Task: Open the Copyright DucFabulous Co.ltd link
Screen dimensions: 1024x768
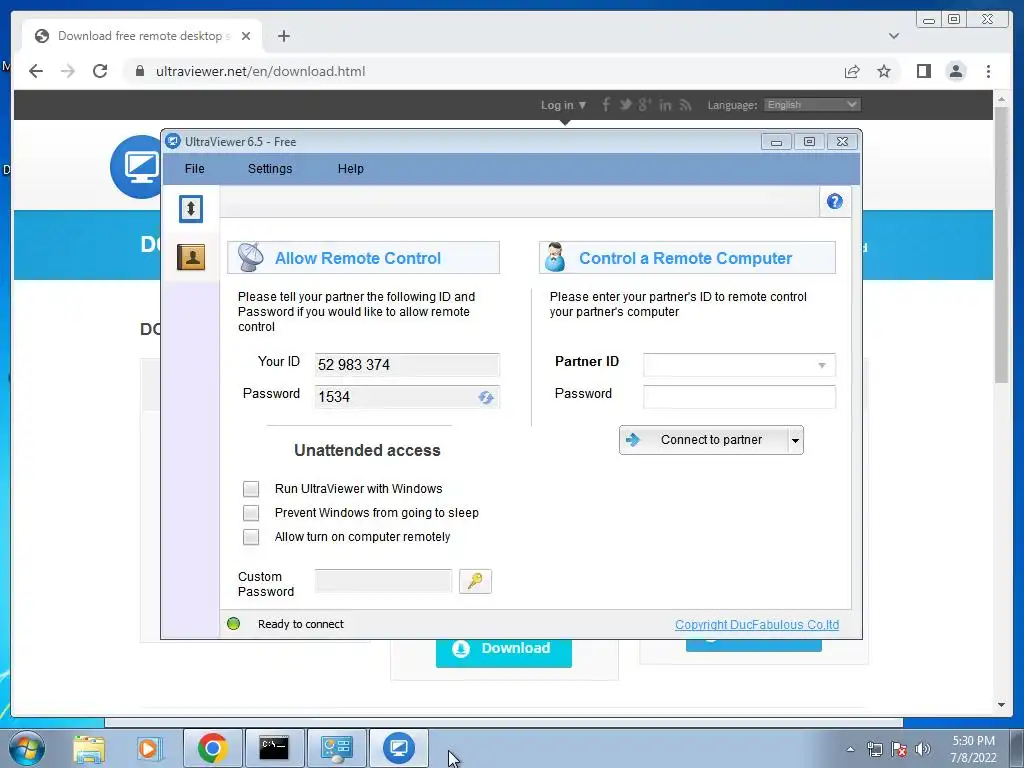Action: 757,624
